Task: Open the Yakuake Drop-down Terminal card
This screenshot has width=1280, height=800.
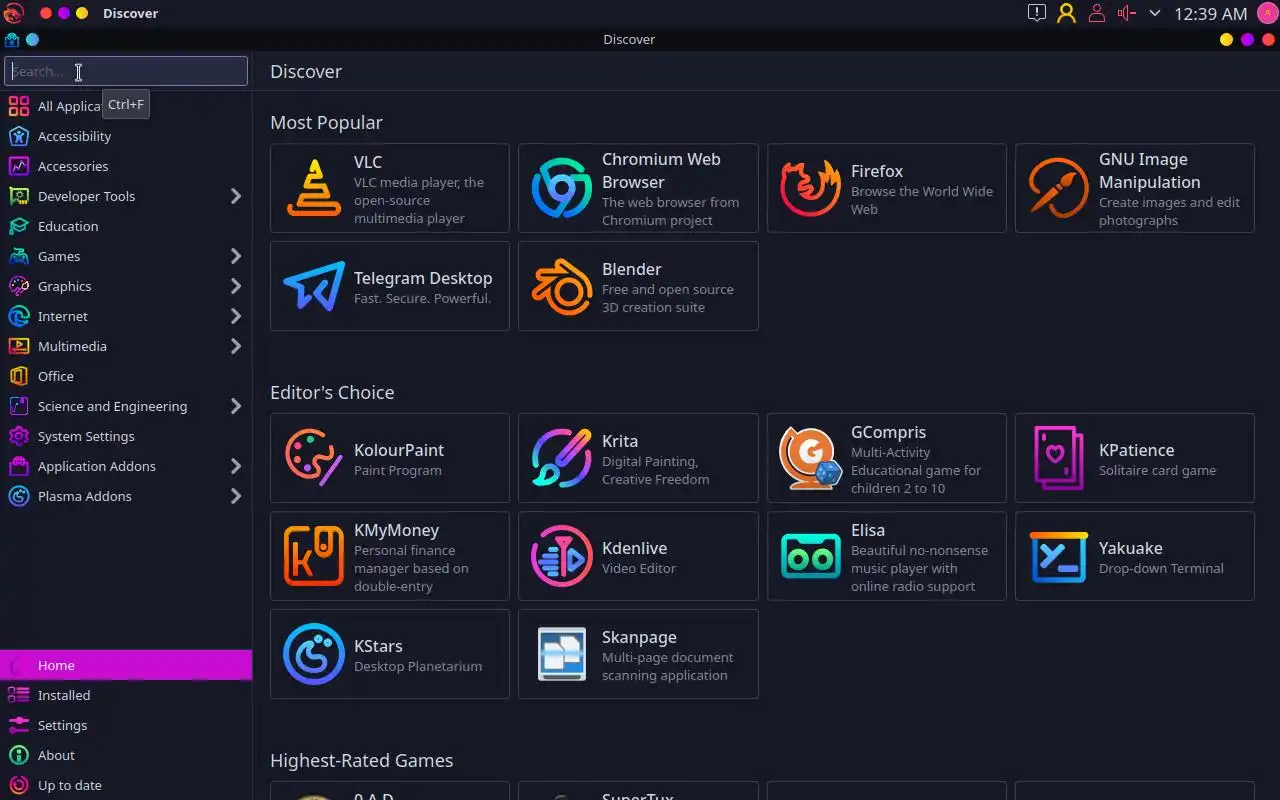Action: 1135,556
